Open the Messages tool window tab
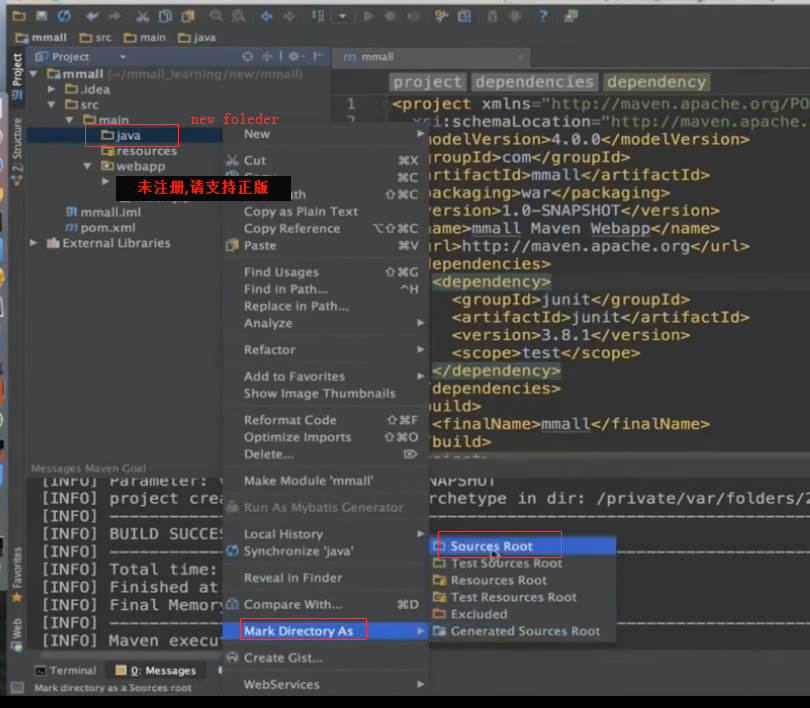This screenshot has width=810, height=708. 157,671
